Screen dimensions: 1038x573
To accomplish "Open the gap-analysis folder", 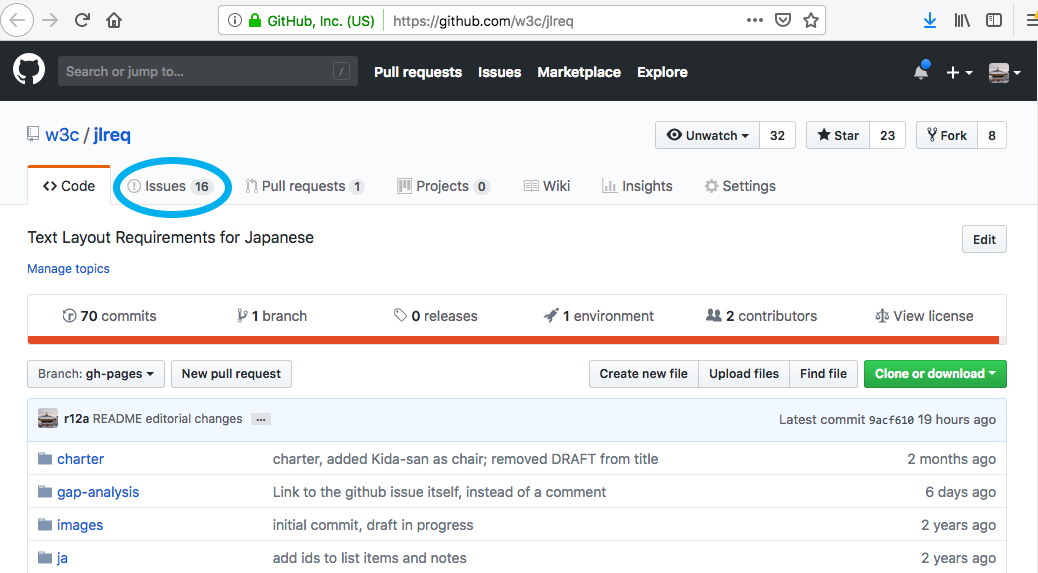I will pos(97,492).
